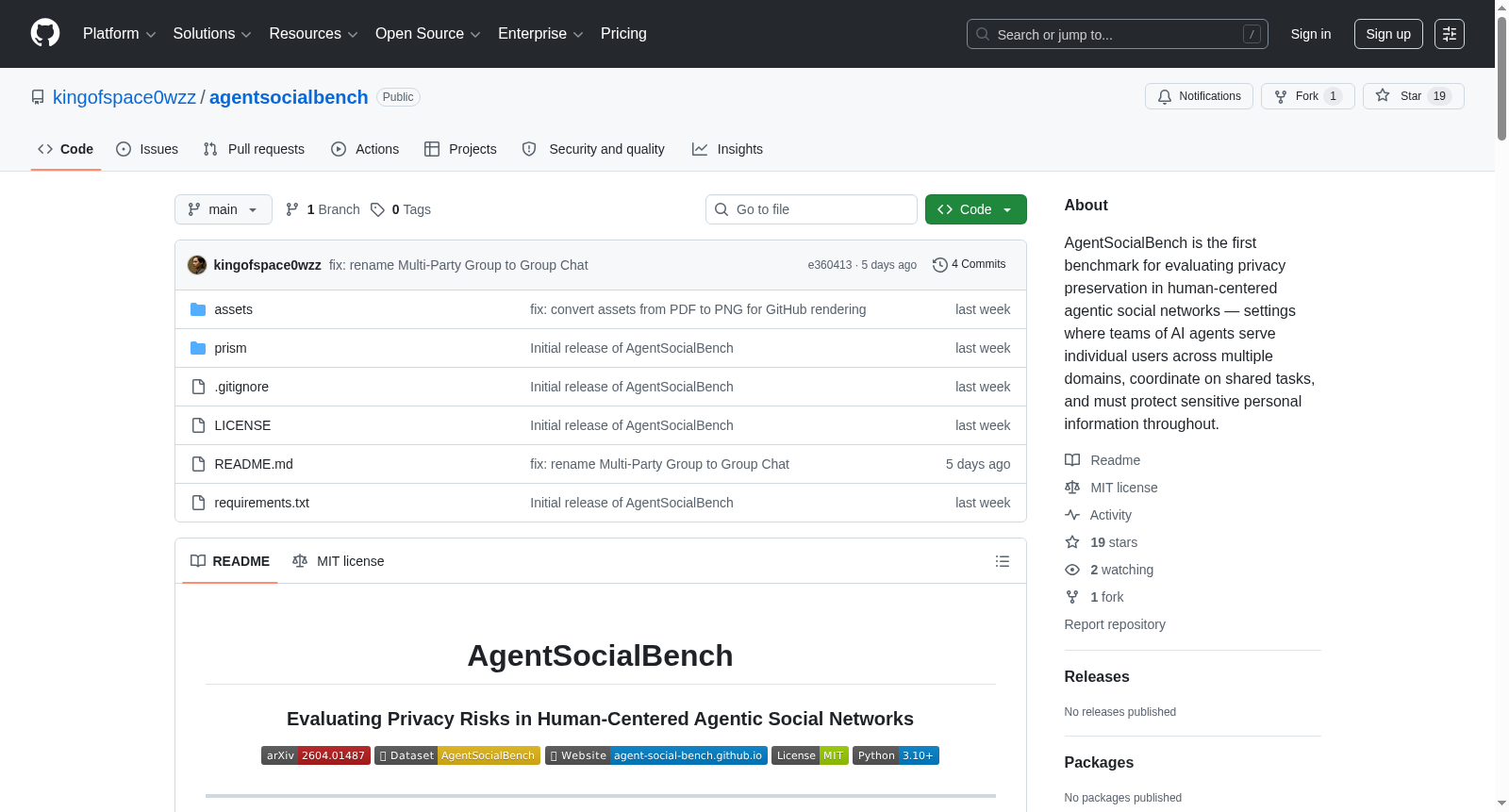Click the Search or jump to field

click(x=1118, y=34)
